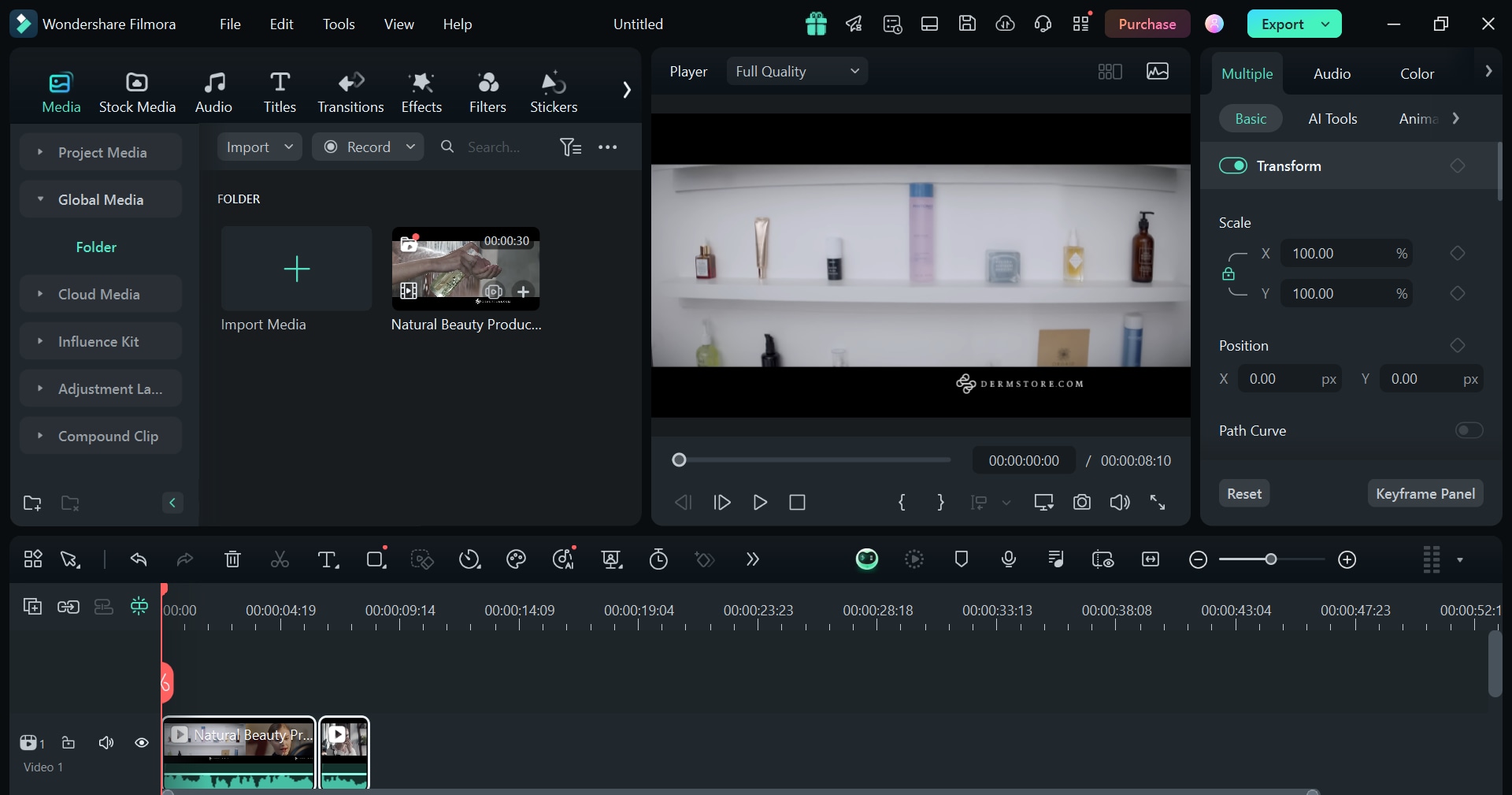Click the voiceover microphone icon
This screenshot has height=795, width=1512.
[1008, 559]
